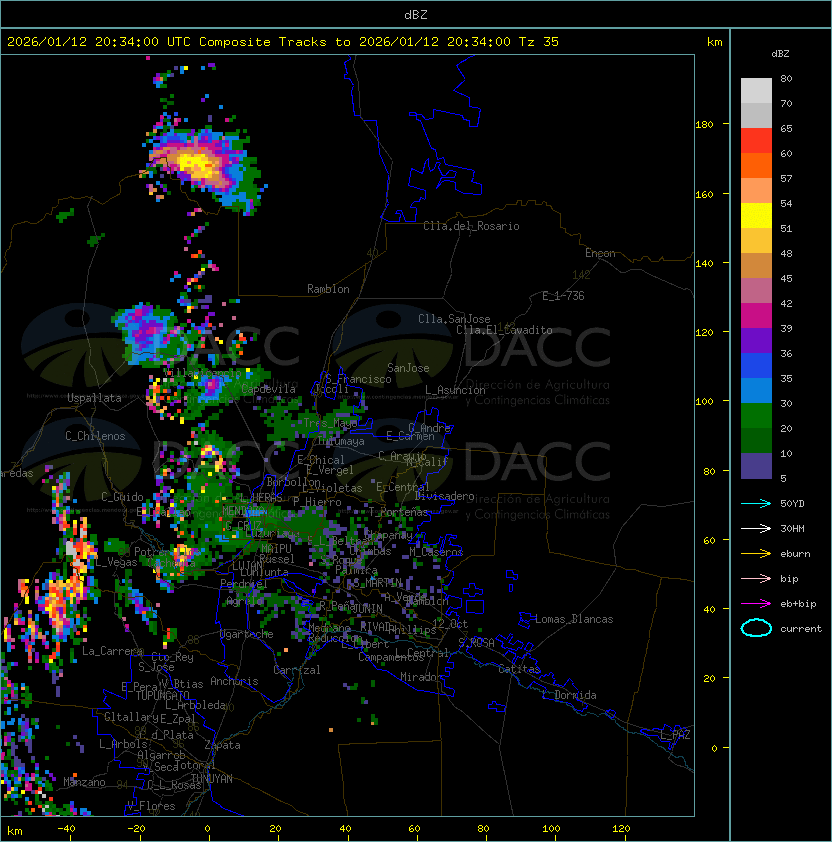Select the light gray 70-80 dBZ swatch

click(756, 91)
